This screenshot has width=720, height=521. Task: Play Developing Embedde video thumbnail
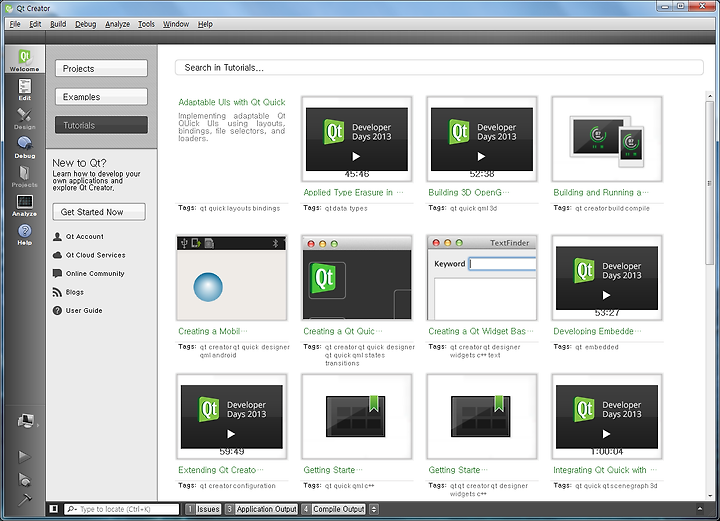click(607, 278)
